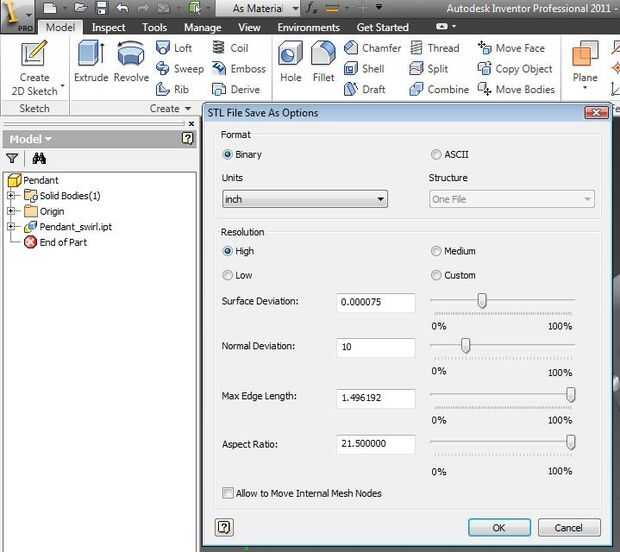Click the Plane work feature tool
This screenshot has width=620, height=552.
pyautogui.click(x=585, y=63)
